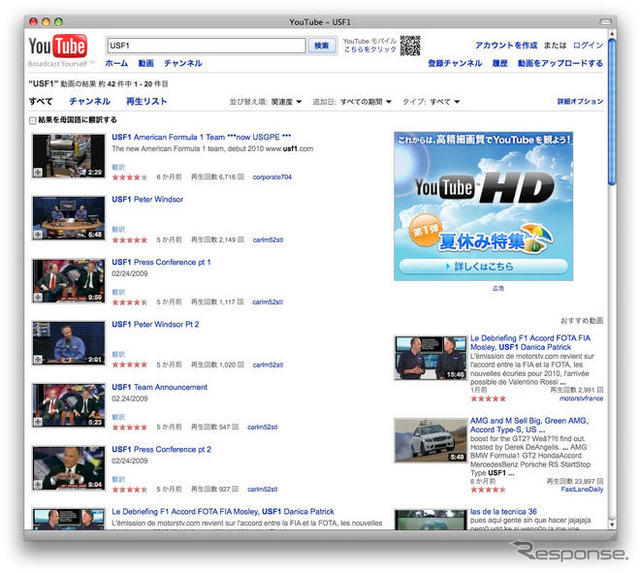Click ログイン link
This screenshot has height=573, width=640.
point(588,45)
